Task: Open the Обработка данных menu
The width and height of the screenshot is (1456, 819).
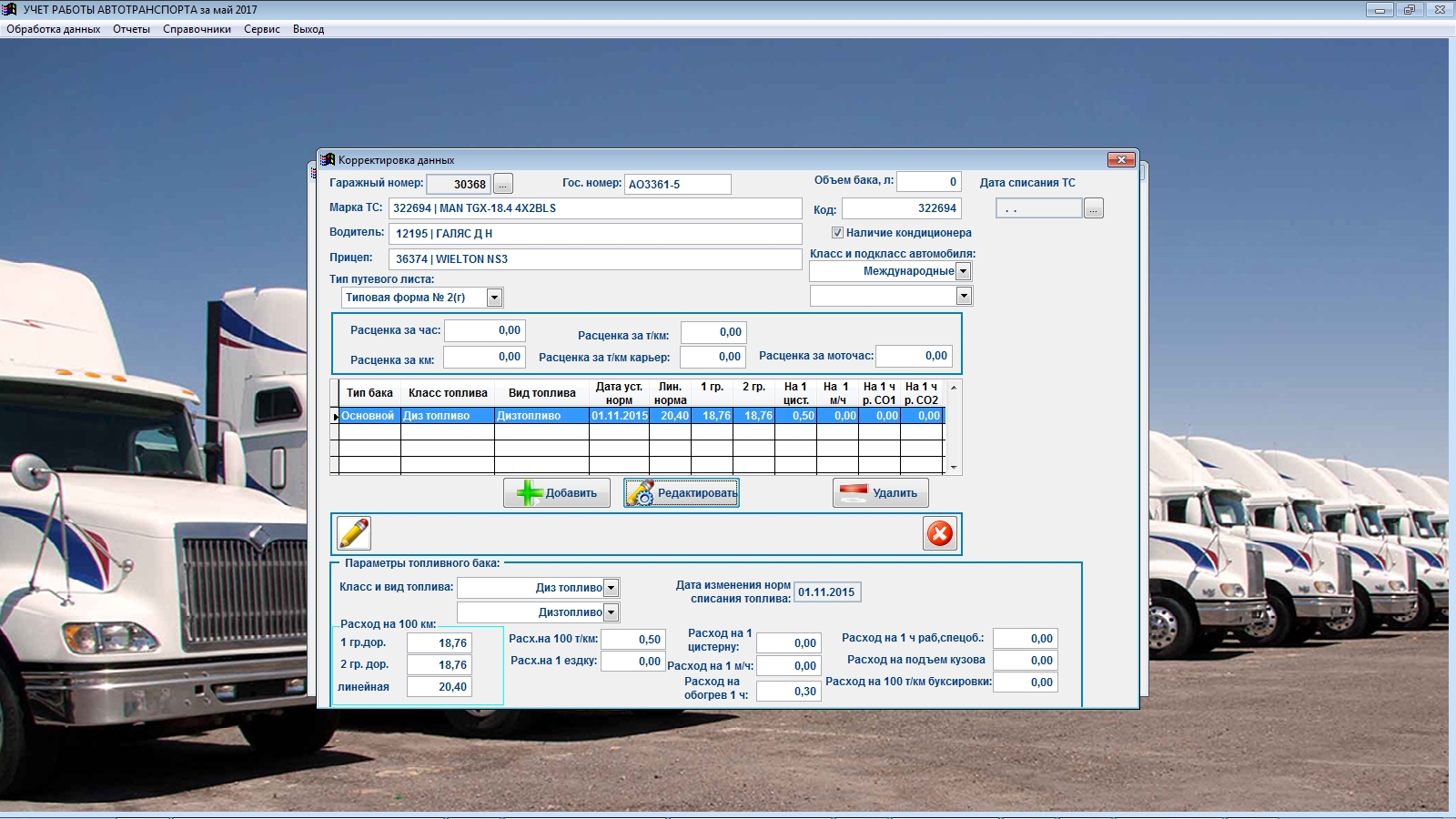Action: (x=53, y=29)
